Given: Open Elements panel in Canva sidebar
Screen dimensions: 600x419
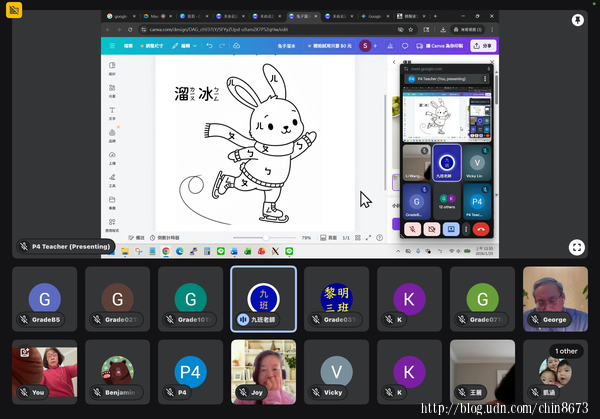Looking at the screenshot, I should [112, 92].
